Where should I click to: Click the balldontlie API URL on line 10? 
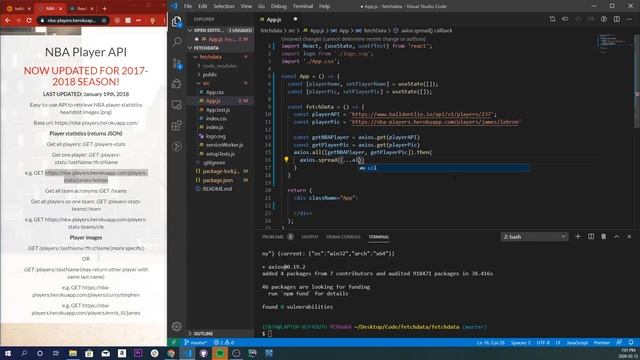tap(422, 114)
